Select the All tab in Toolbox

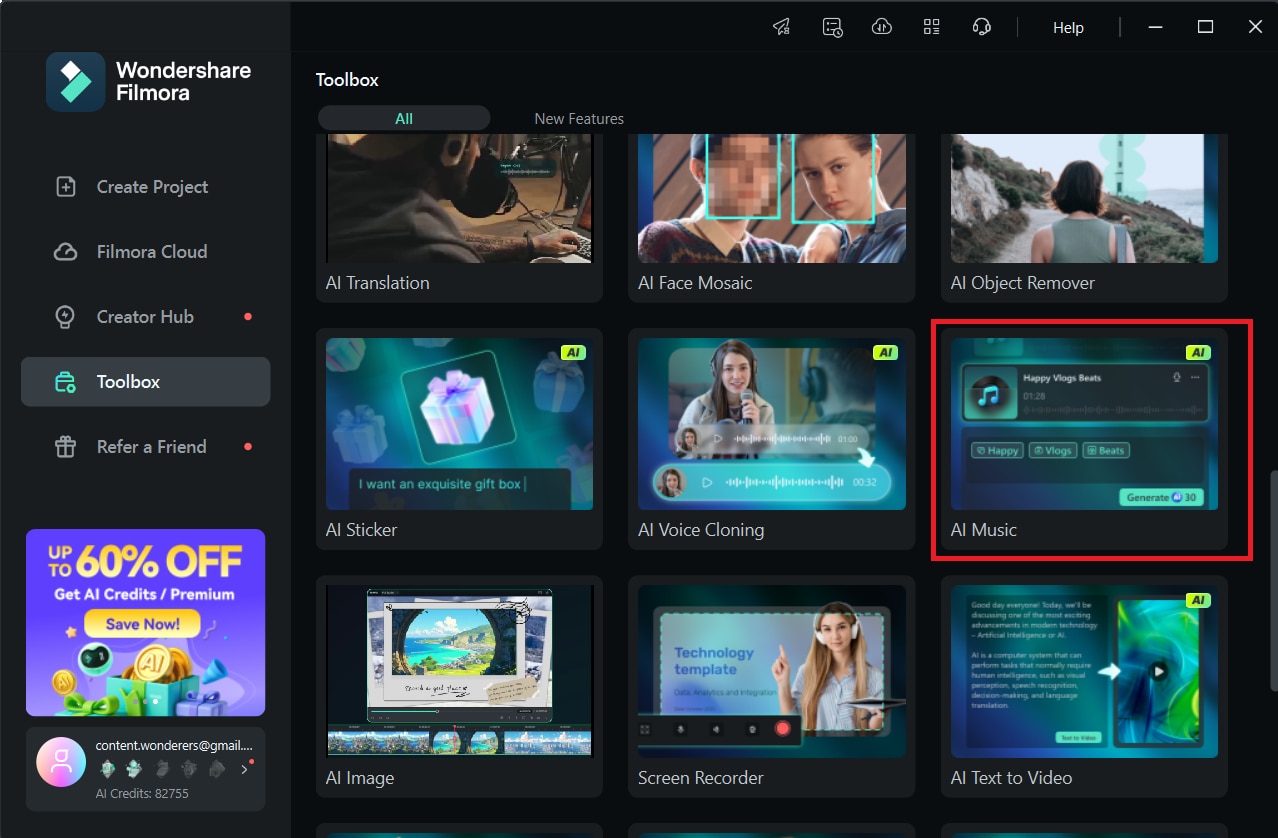tap(404, 118)
